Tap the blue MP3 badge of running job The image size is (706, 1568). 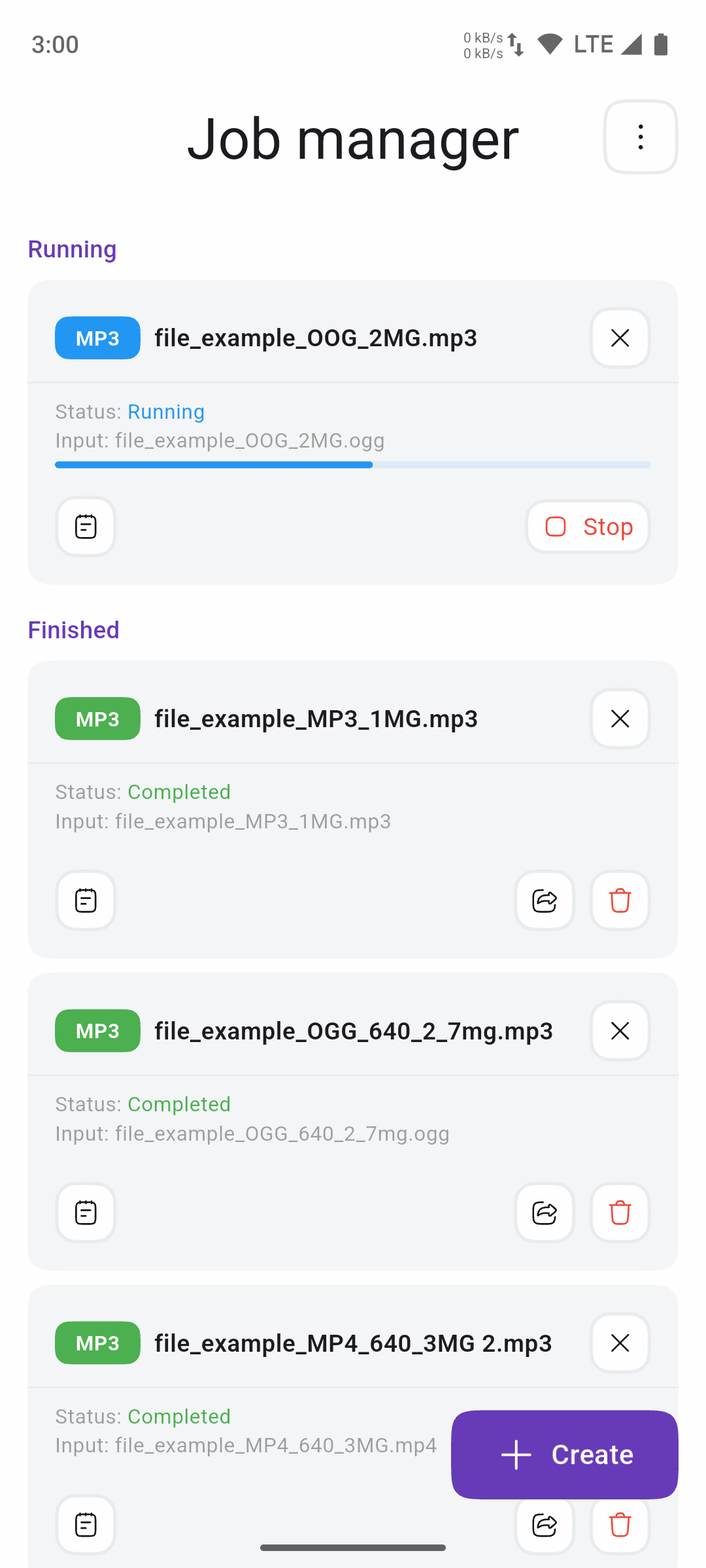(x=97, y=338)
